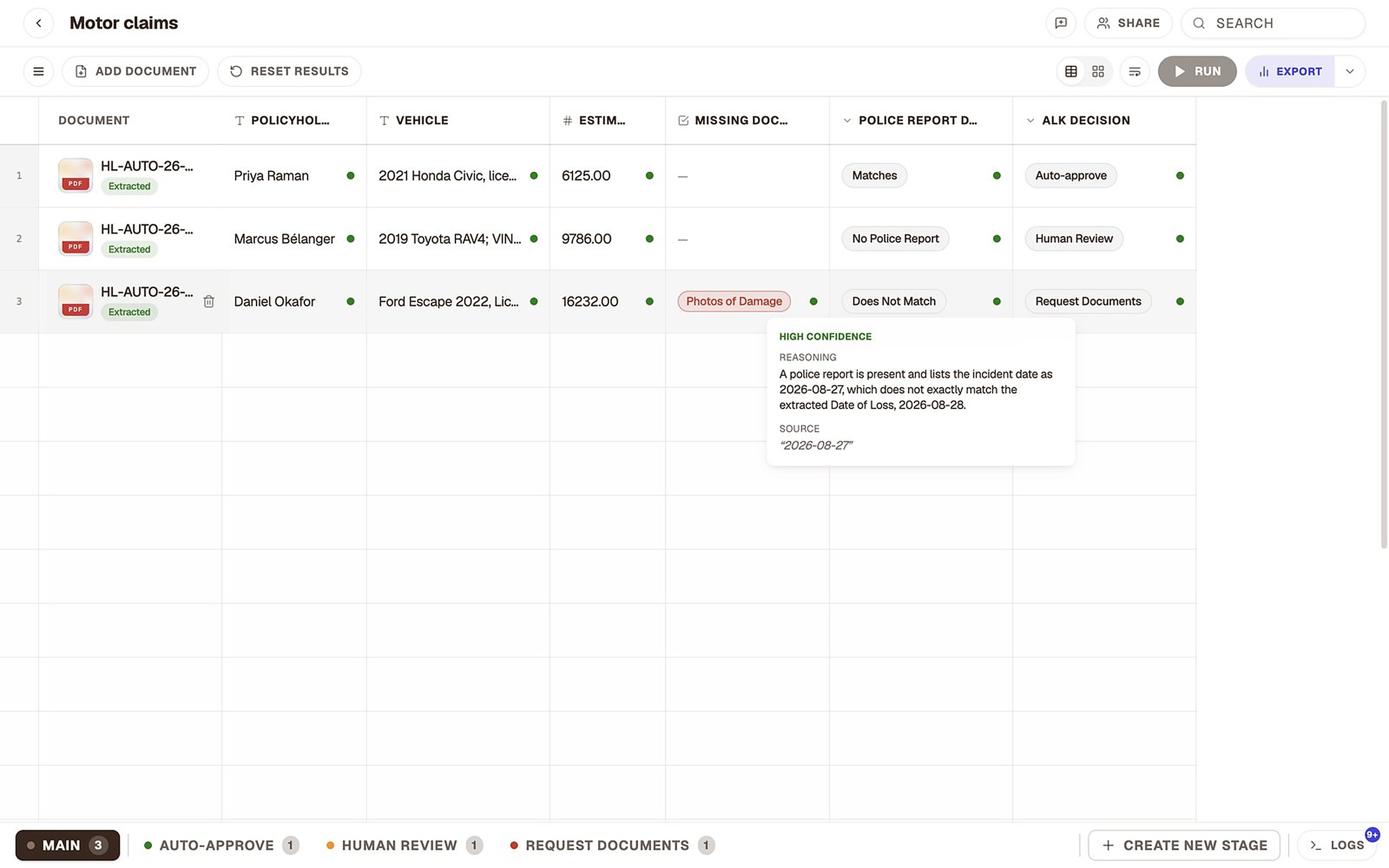1389x868 pixels.
Task: Switch to Request Documents stage tab
Action: (x=612, y=845)
